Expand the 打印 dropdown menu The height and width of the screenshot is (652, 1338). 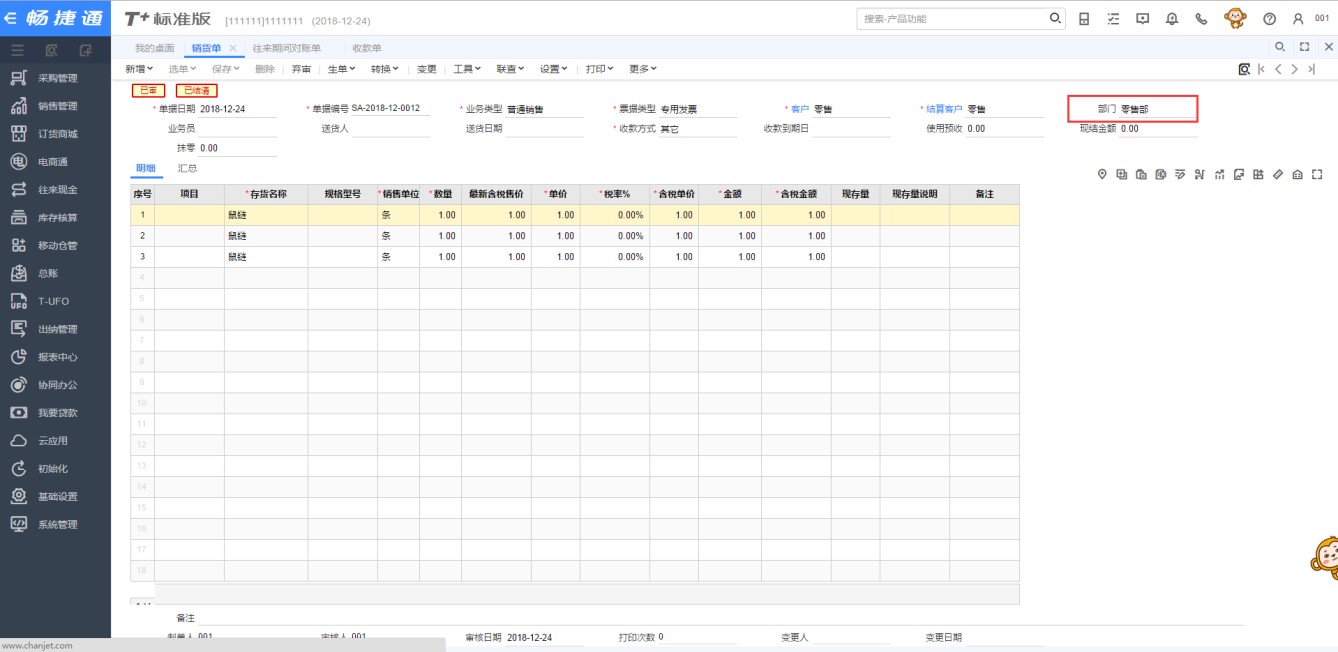click(x=600, y=69)
